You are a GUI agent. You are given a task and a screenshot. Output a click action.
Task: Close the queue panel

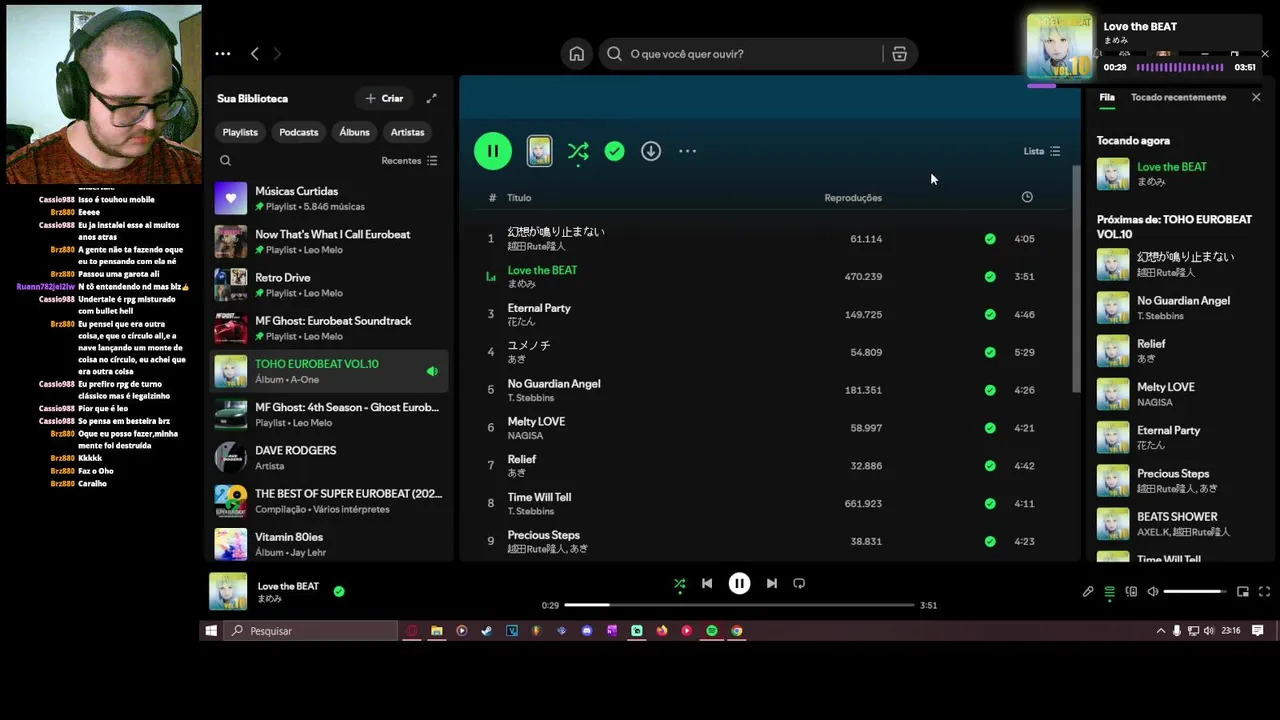coord(1256,97)
